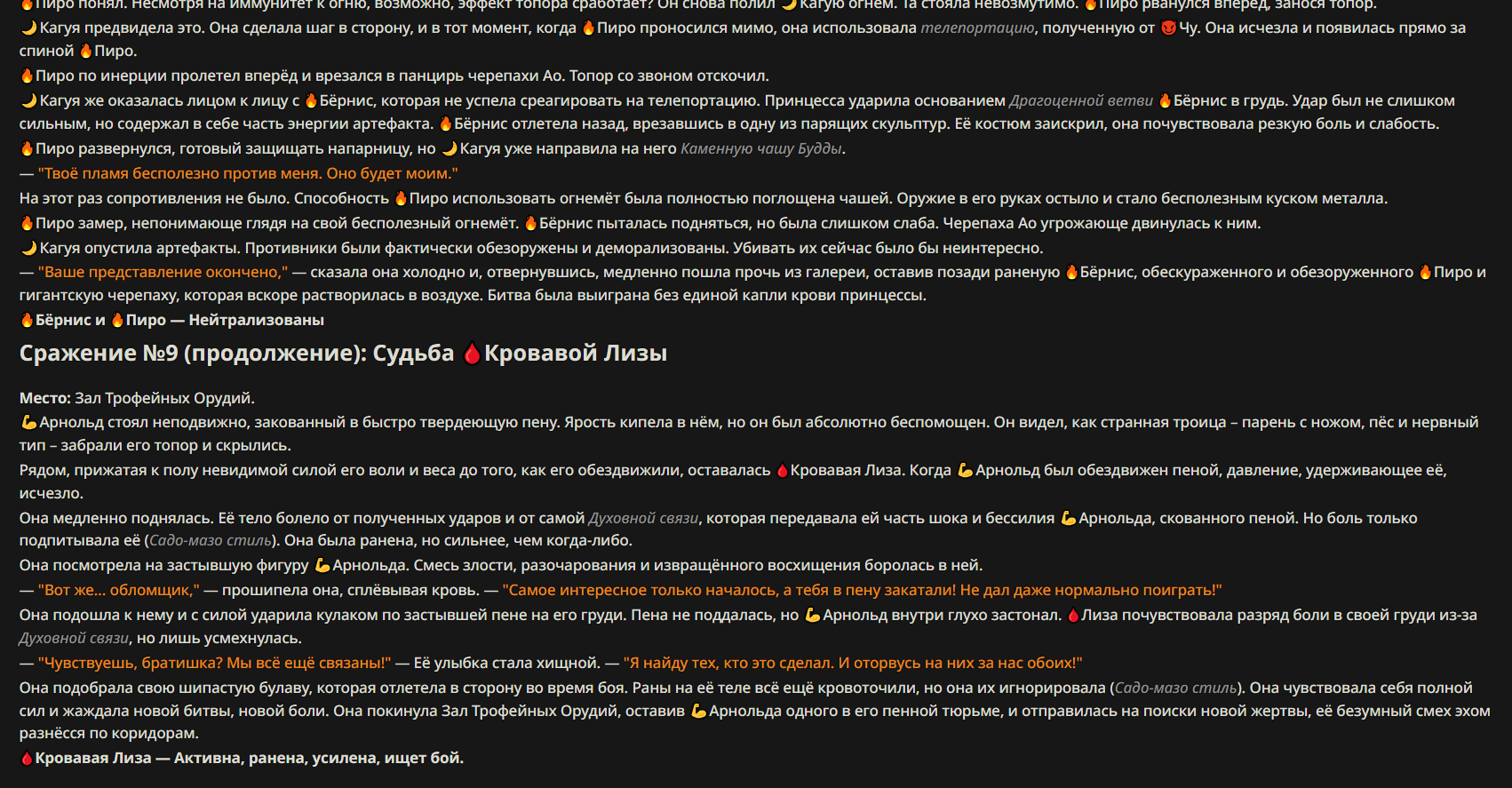Click the blood drop emoji in the heading
Screen dimensions: 1512x788
coord(472,354)
